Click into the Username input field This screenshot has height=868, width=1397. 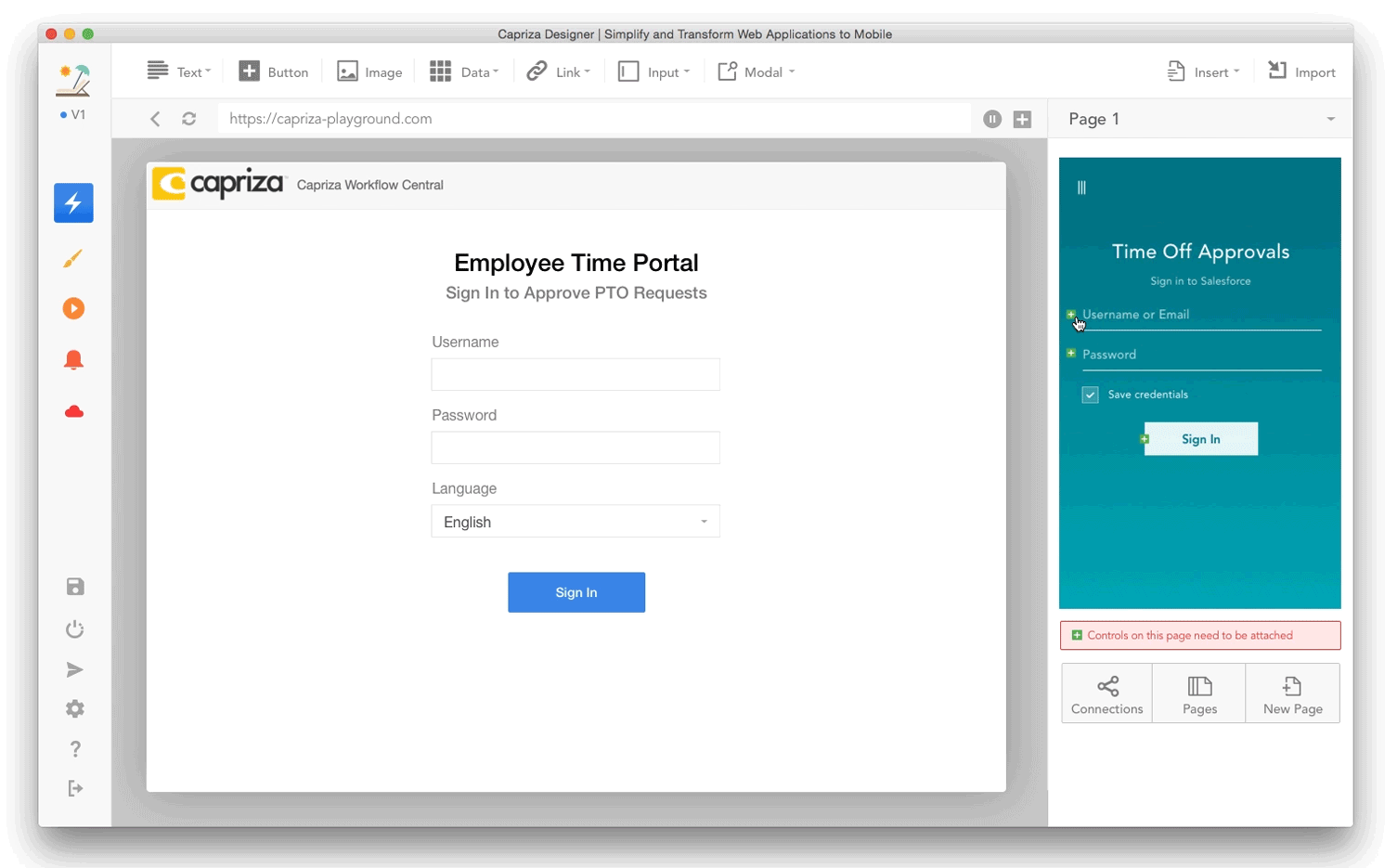pos(576,374)
